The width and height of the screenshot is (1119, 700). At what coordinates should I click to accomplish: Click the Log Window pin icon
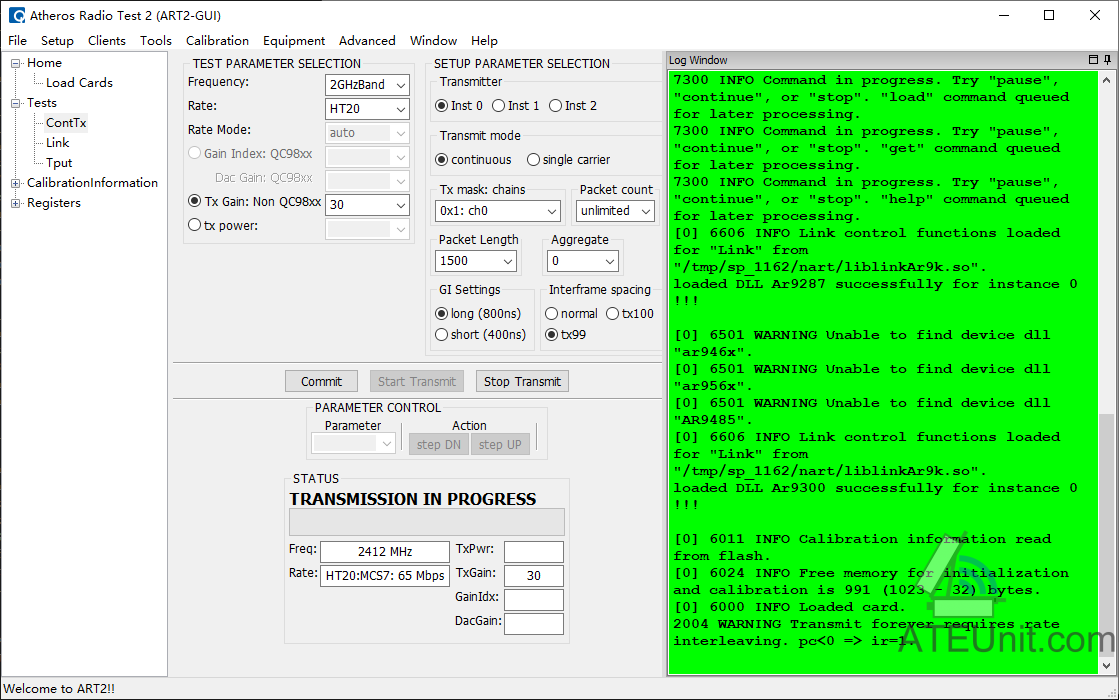coord(1108,60)
